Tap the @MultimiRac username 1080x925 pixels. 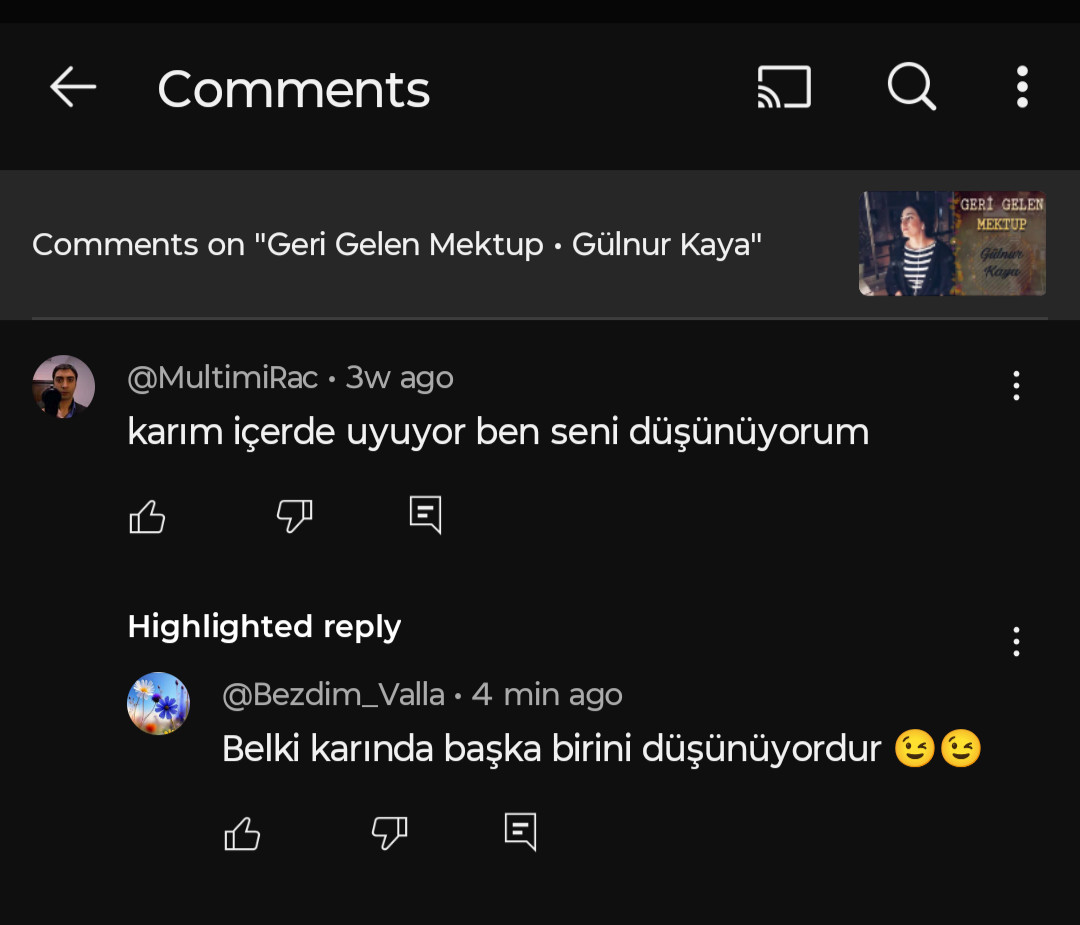[x=222, y=378]
